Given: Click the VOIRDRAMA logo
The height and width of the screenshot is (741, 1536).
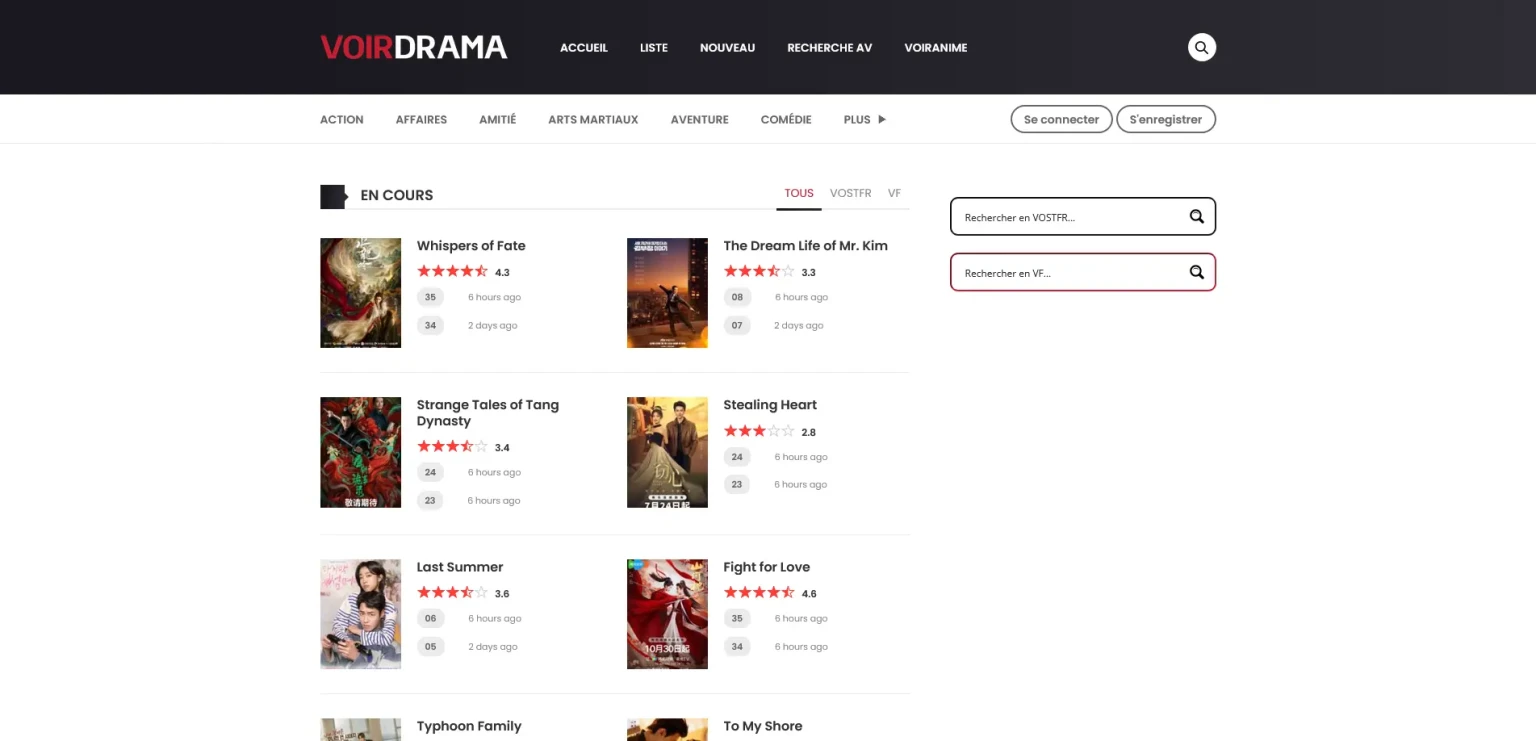Looking at the screenshot, I should click(x=414, y=47).
